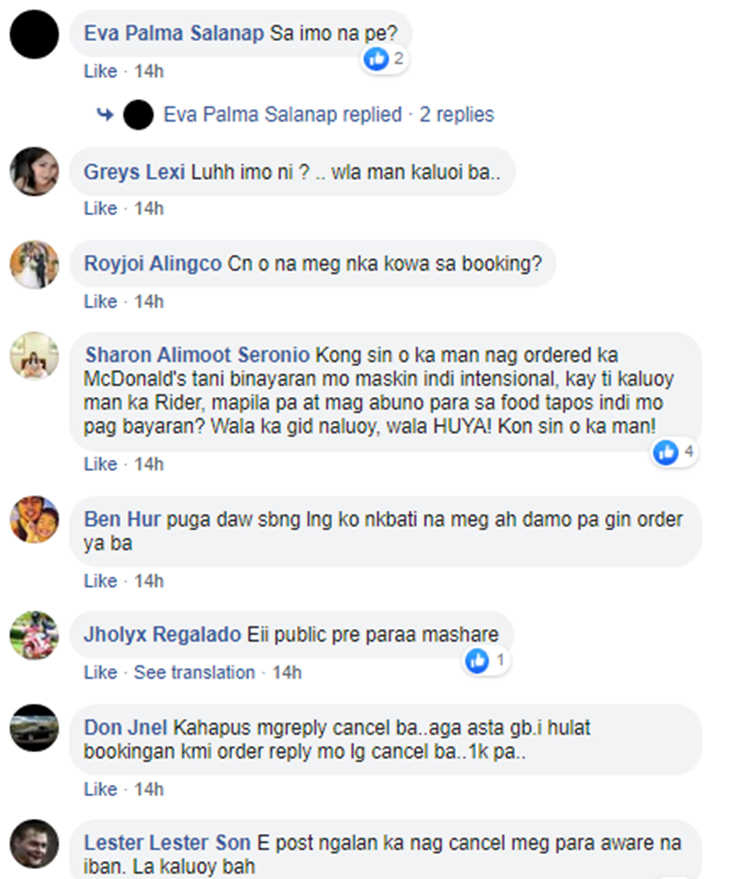Image resolution: width=750 pixels, height=879 pixels.
Task: Click See translation under Jholyx Regalado's comment
Action: (x=194, y=673)
